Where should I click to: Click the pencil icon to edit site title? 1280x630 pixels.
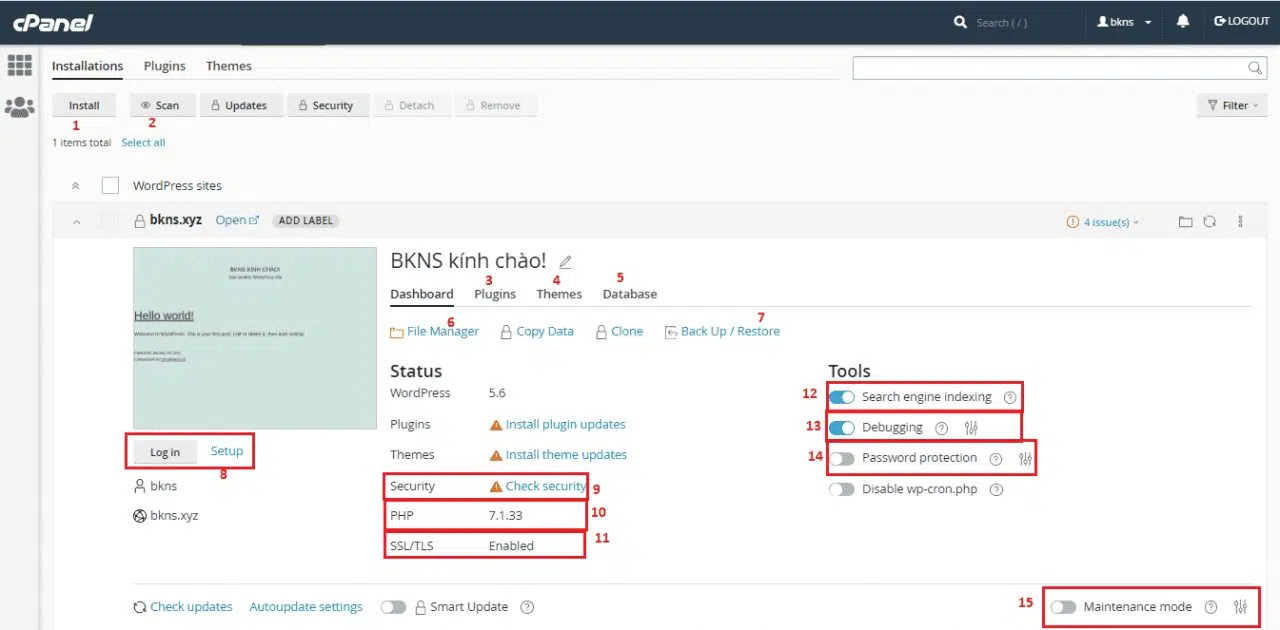pos(565,262)
